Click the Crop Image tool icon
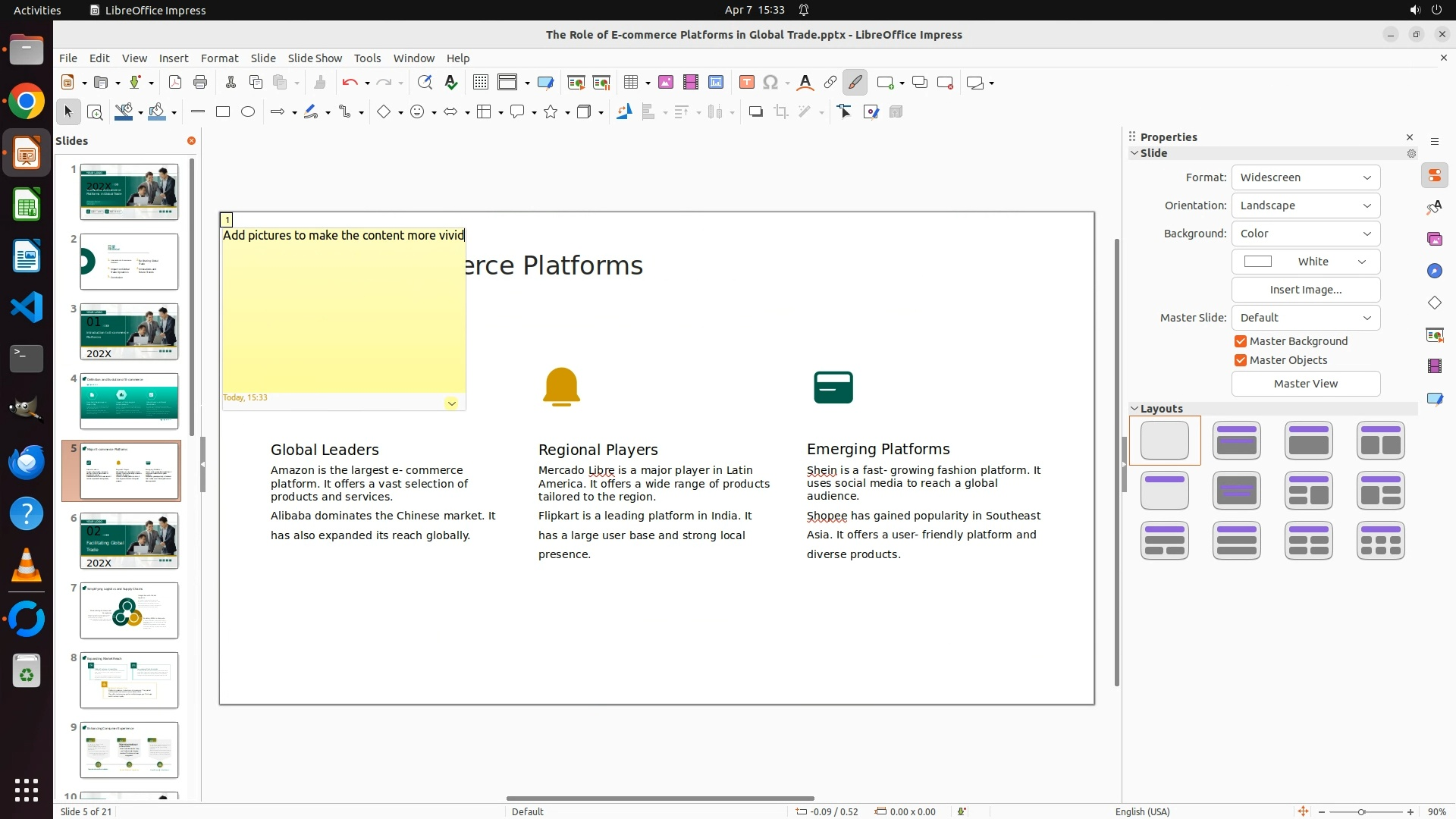The image size is (1456, 819). 781,112
